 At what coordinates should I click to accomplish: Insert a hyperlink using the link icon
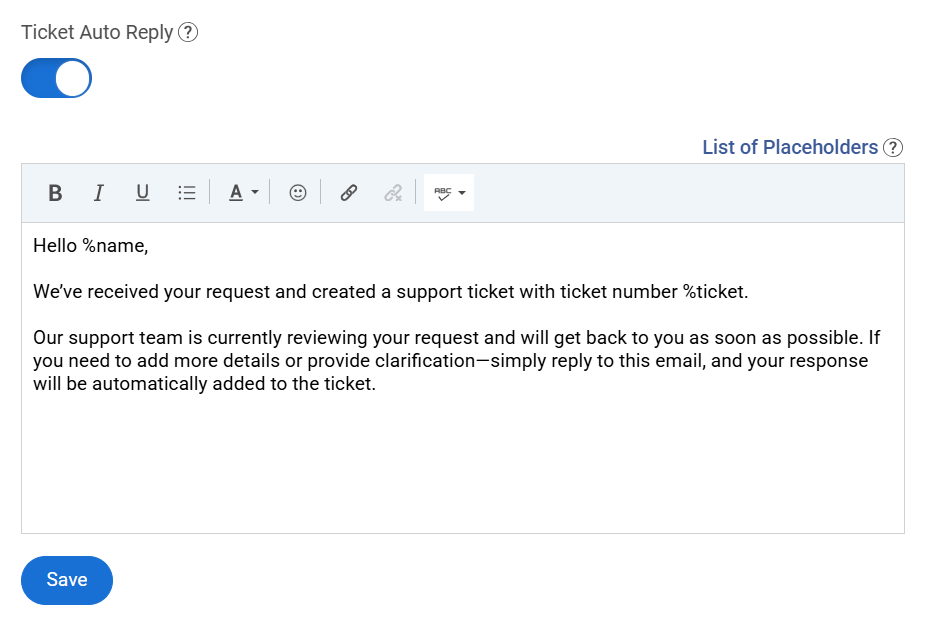[348, 192]
